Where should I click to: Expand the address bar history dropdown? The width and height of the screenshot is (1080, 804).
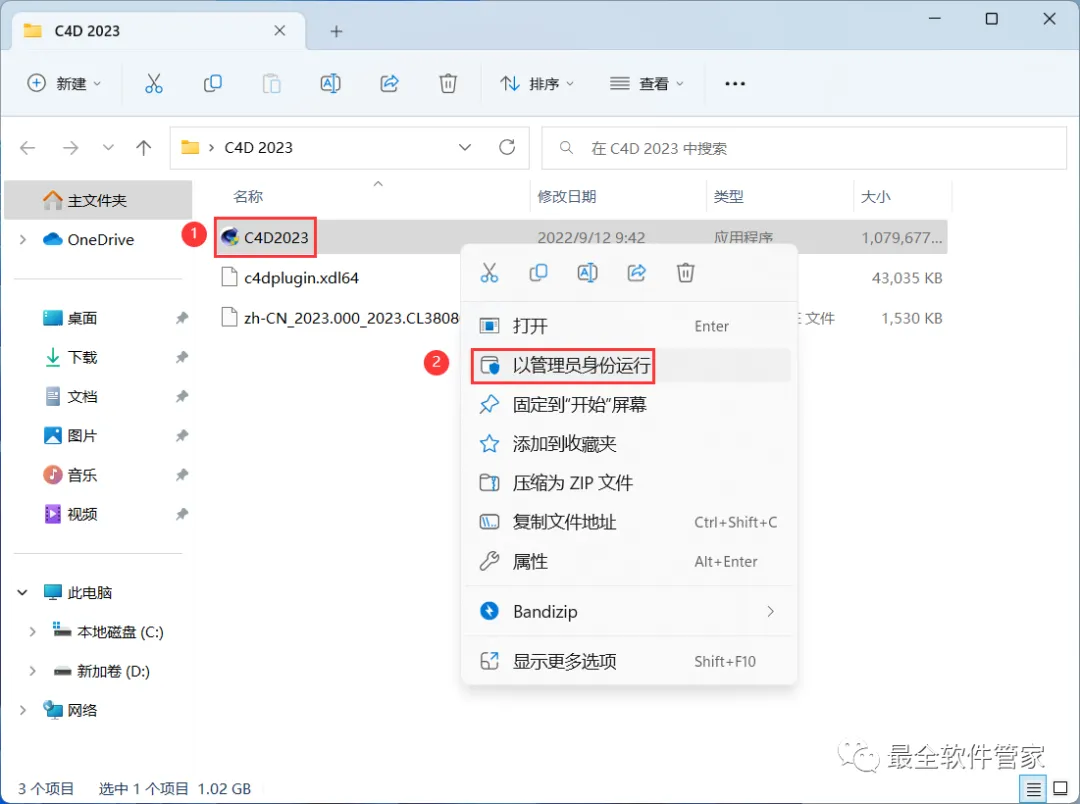[465, 147]
